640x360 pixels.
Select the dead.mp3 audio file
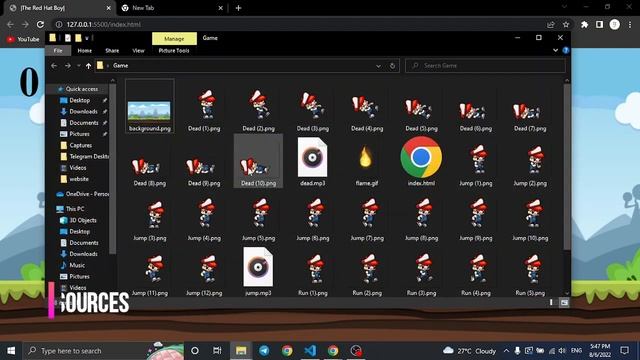tap(313, 157)
